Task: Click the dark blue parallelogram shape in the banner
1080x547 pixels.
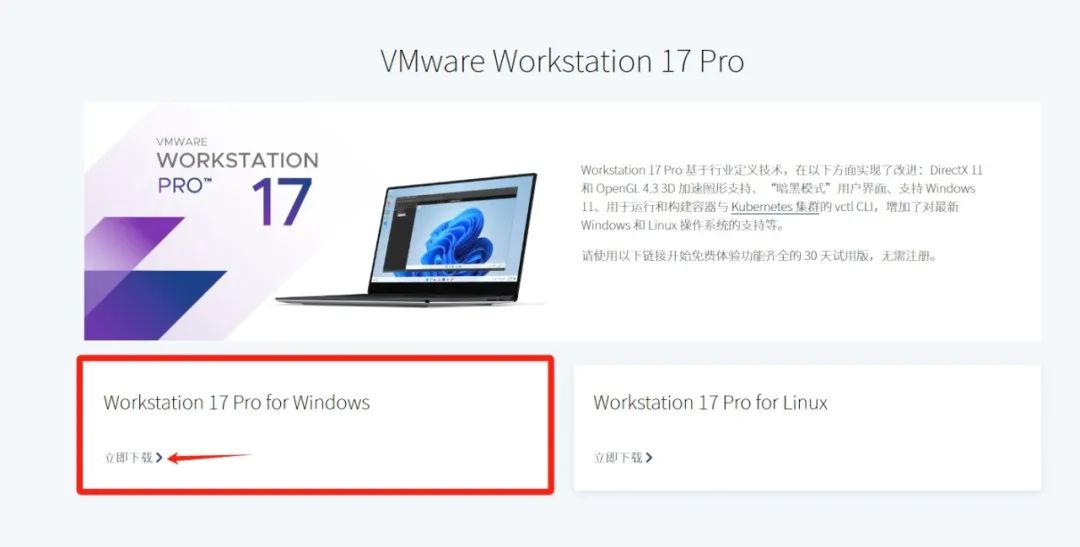Action: pyautogui.click(x=155, y=305)
